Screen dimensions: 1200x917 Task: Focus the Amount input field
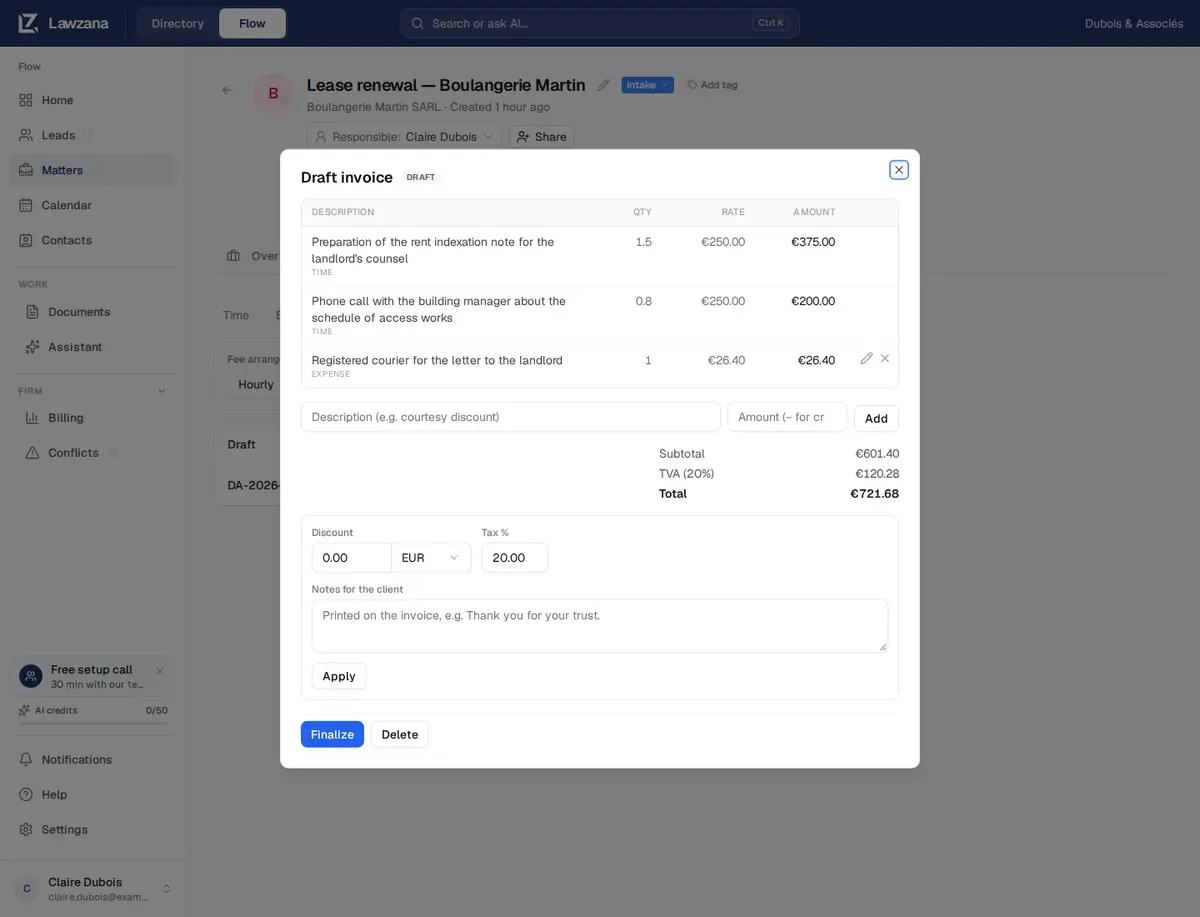coord(787,417)
